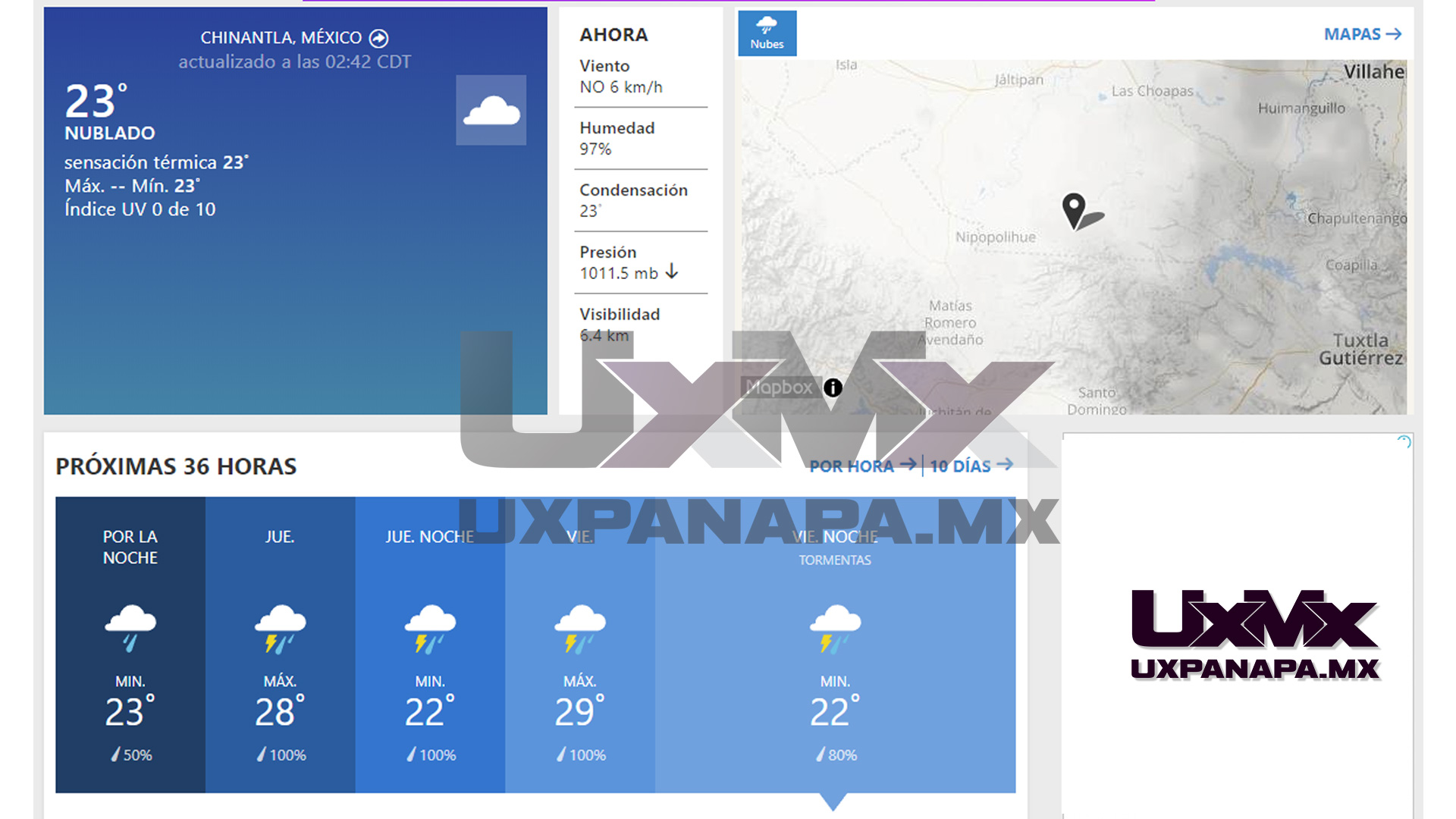Click the Índice UV 0 de 10 text
The height and width of the screenshot is (819, 1456).
[140, 209]
